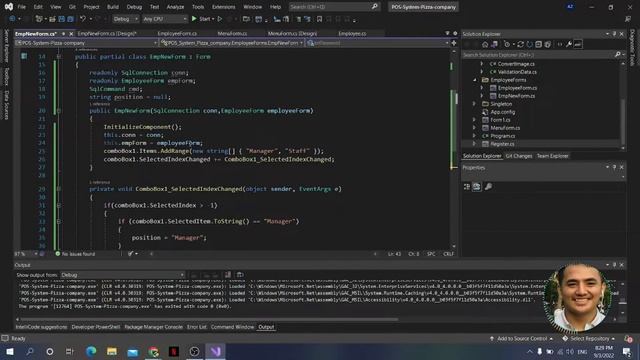640x360 pixels.
Task: Click Show All Files icon
Action: (x=547, y=44)
